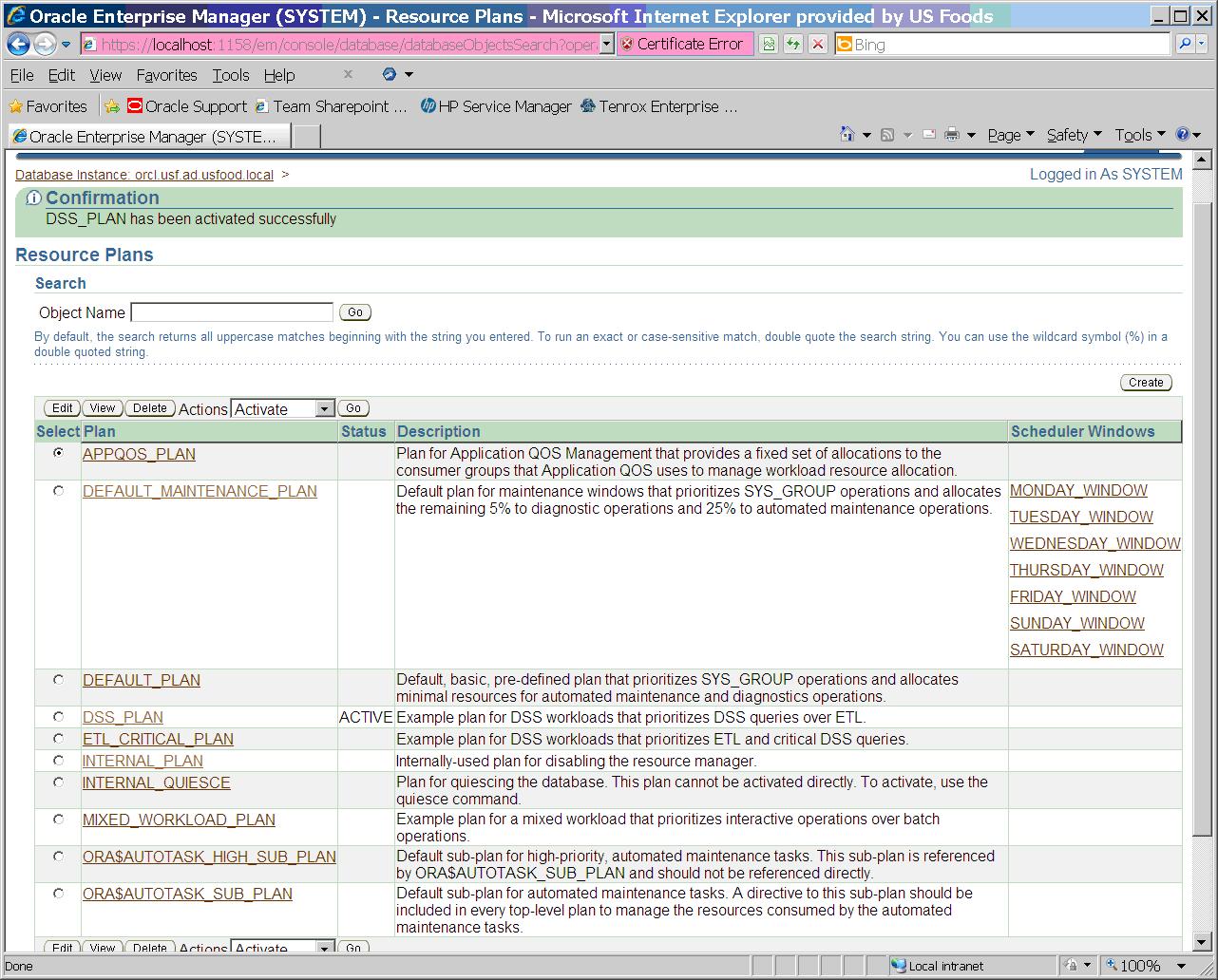
Task: Open the Recent Pages dropdown by navigation arrows
Action: pyautogui.click(x=66, y=45)
